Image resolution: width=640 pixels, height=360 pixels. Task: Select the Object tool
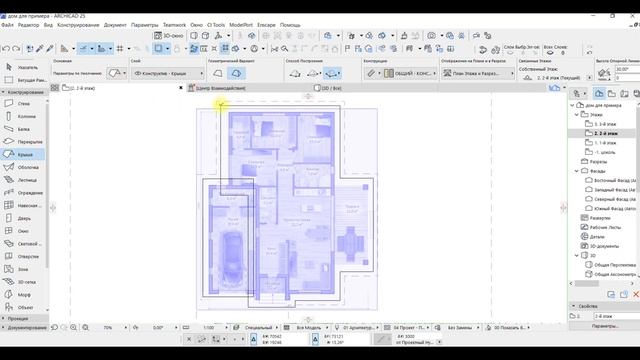[23, 307]
